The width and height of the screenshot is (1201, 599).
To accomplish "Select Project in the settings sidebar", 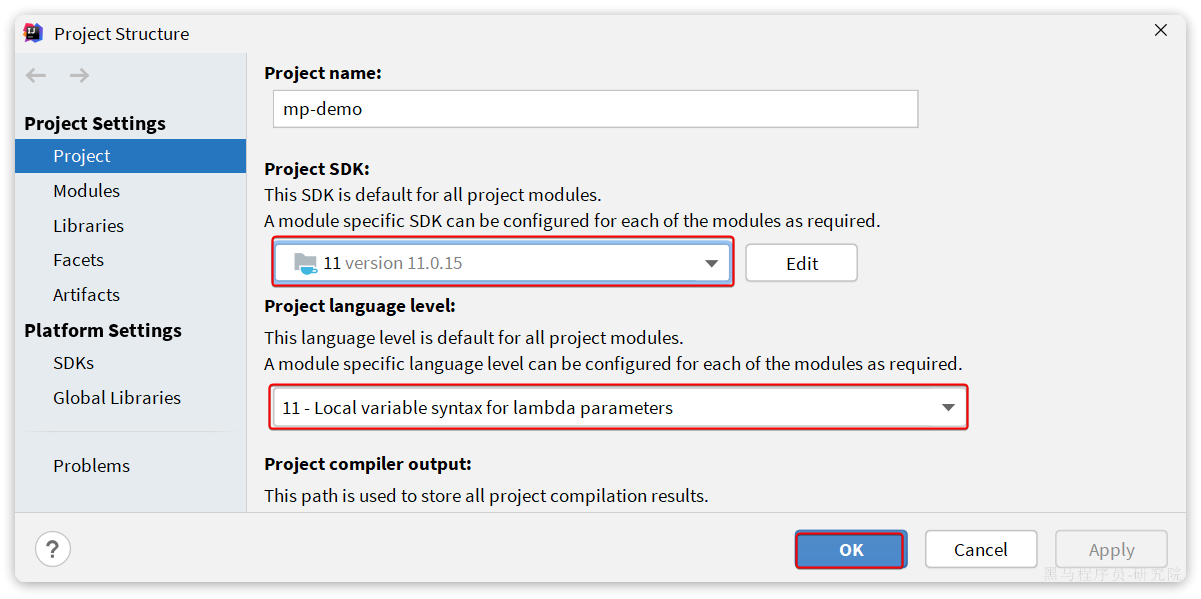I will (82, 156).
